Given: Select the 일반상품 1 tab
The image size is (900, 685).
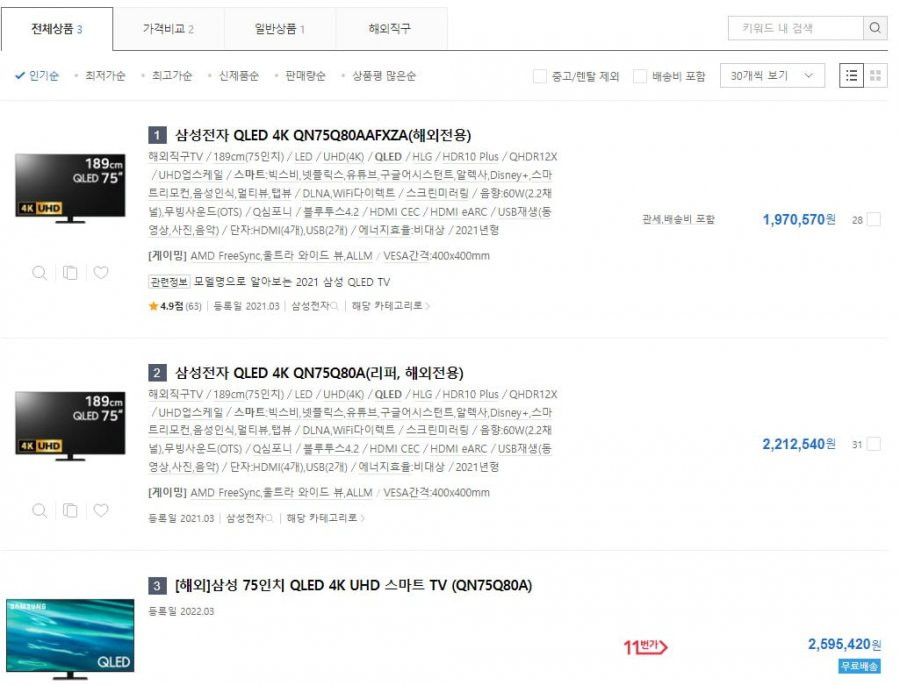Looking at the screenshot, I should pos(280,29).
